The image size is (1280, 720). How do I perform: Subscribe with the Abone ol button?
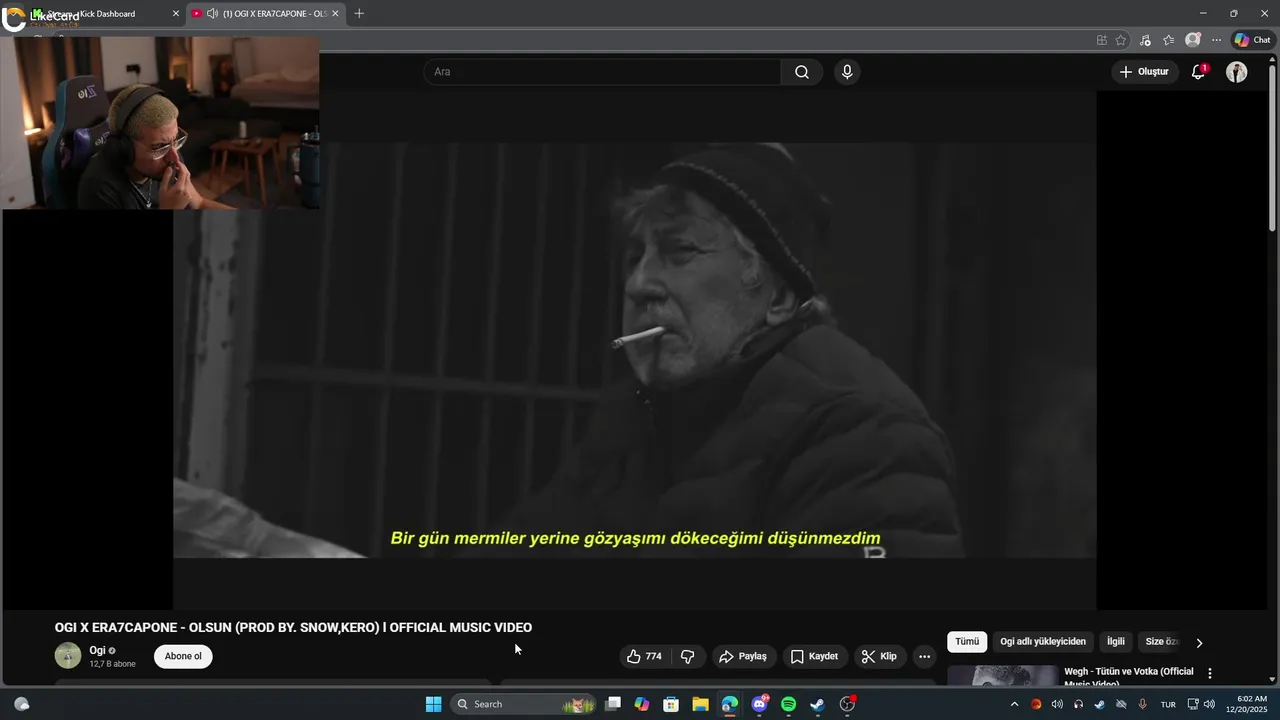(x=183, y=656)
